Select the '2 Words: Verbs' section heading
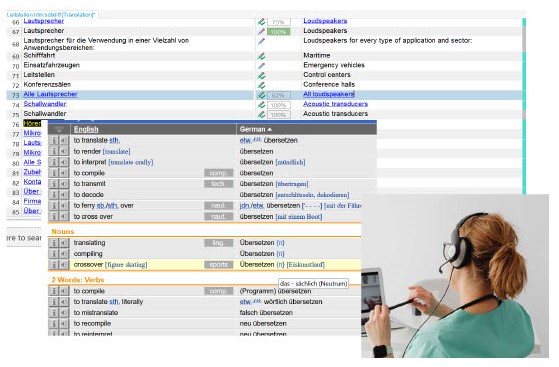 pyautogui.click(x=78, y=280)
